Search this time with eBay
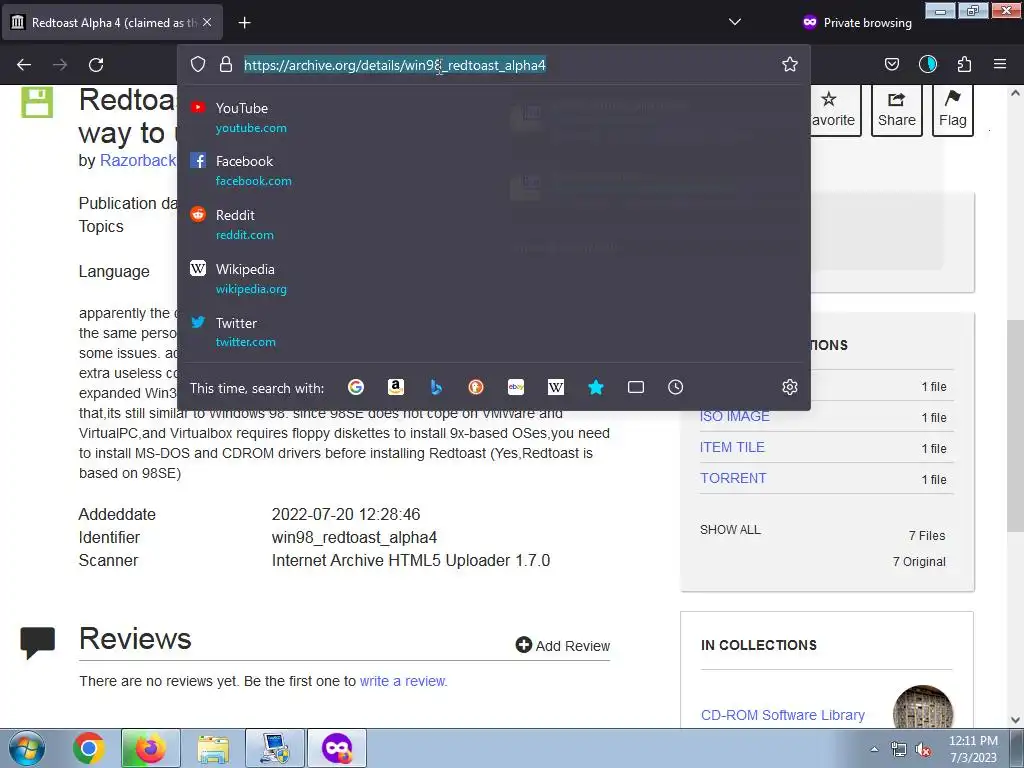 coord(516,387)
